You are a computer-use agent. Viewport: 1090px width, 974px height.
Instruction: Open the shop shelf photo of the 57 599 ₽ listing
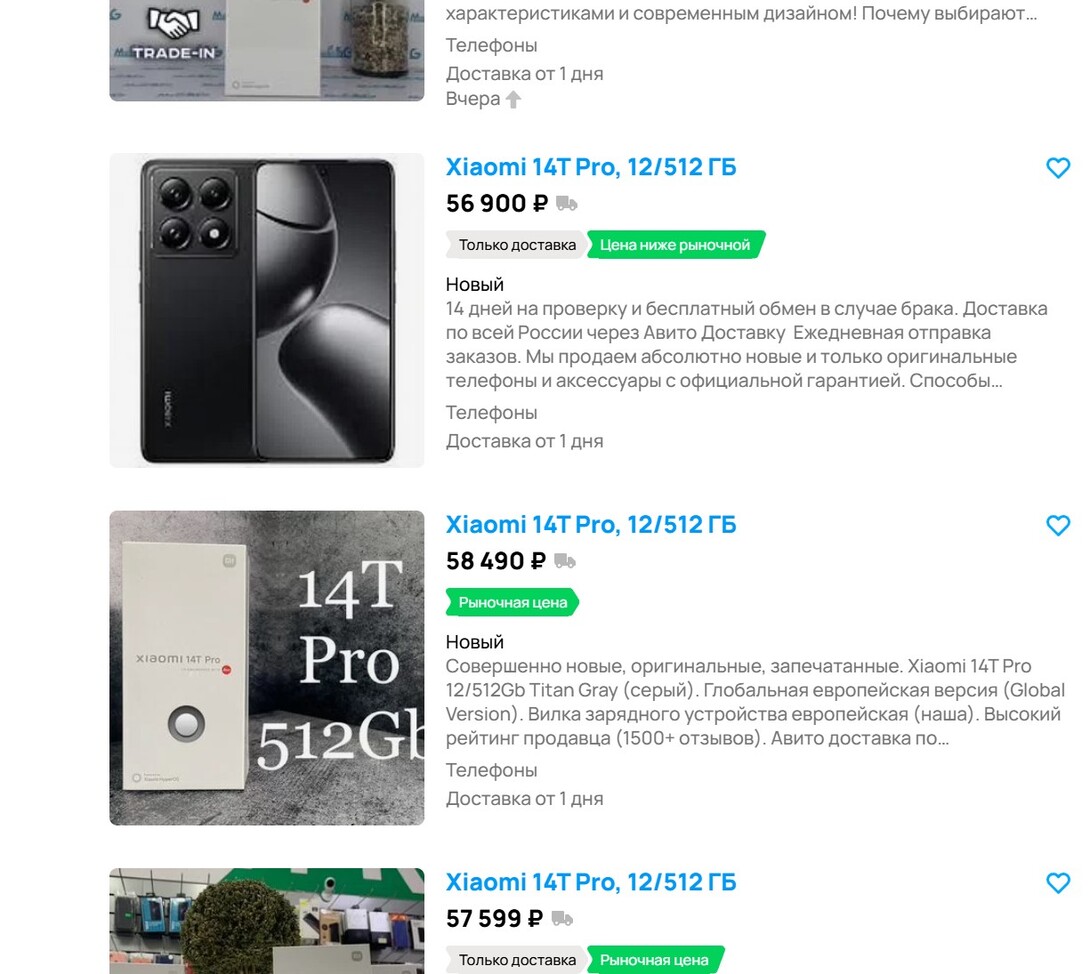266,920
